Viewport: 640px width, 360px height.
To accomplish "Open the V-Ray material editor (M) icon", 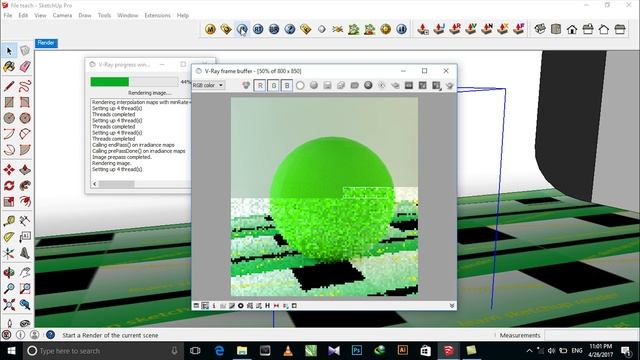I will [x=210, y=29].
